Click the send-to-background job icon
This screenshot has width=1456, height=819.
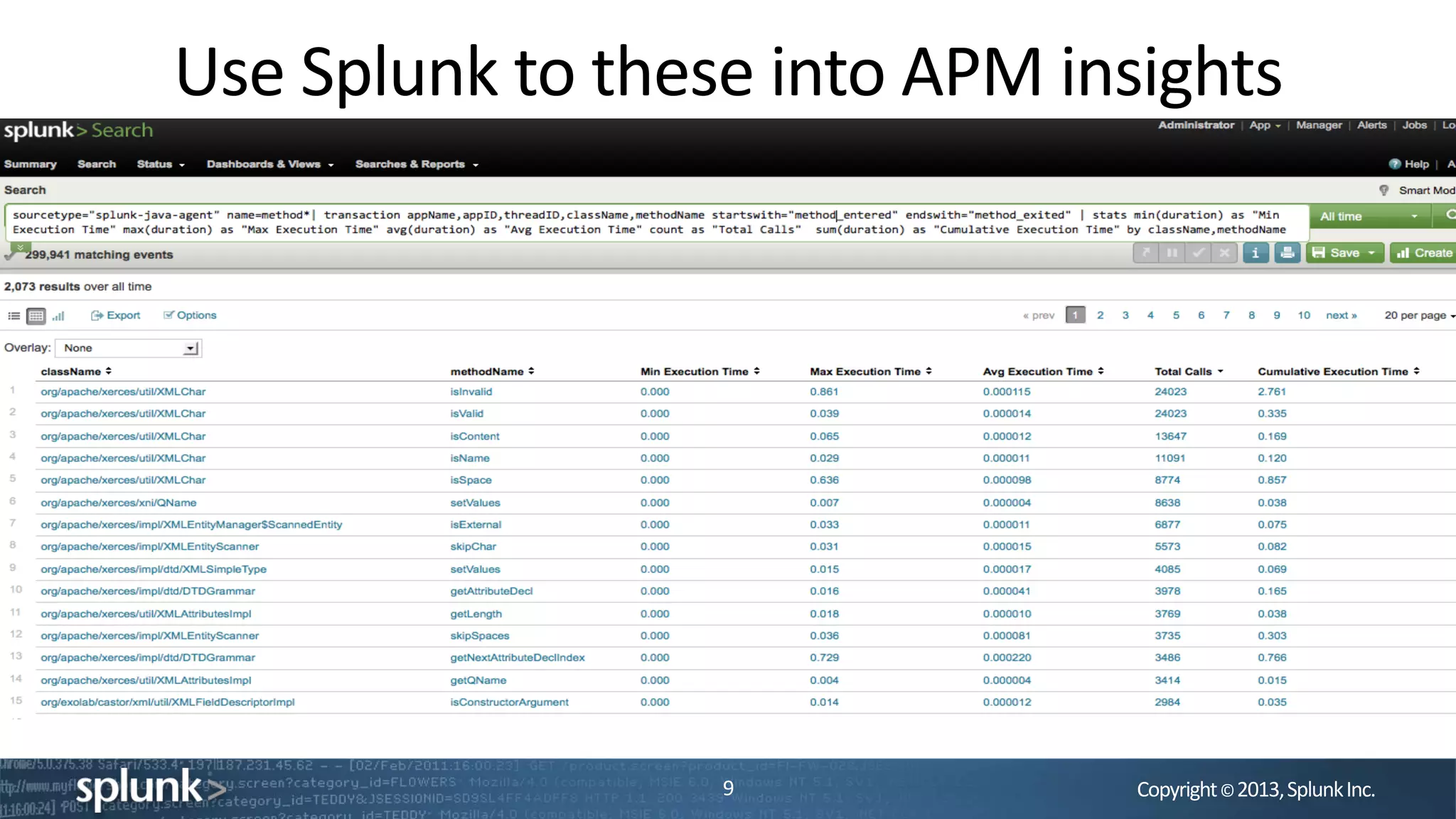(x=1145, y=253)
